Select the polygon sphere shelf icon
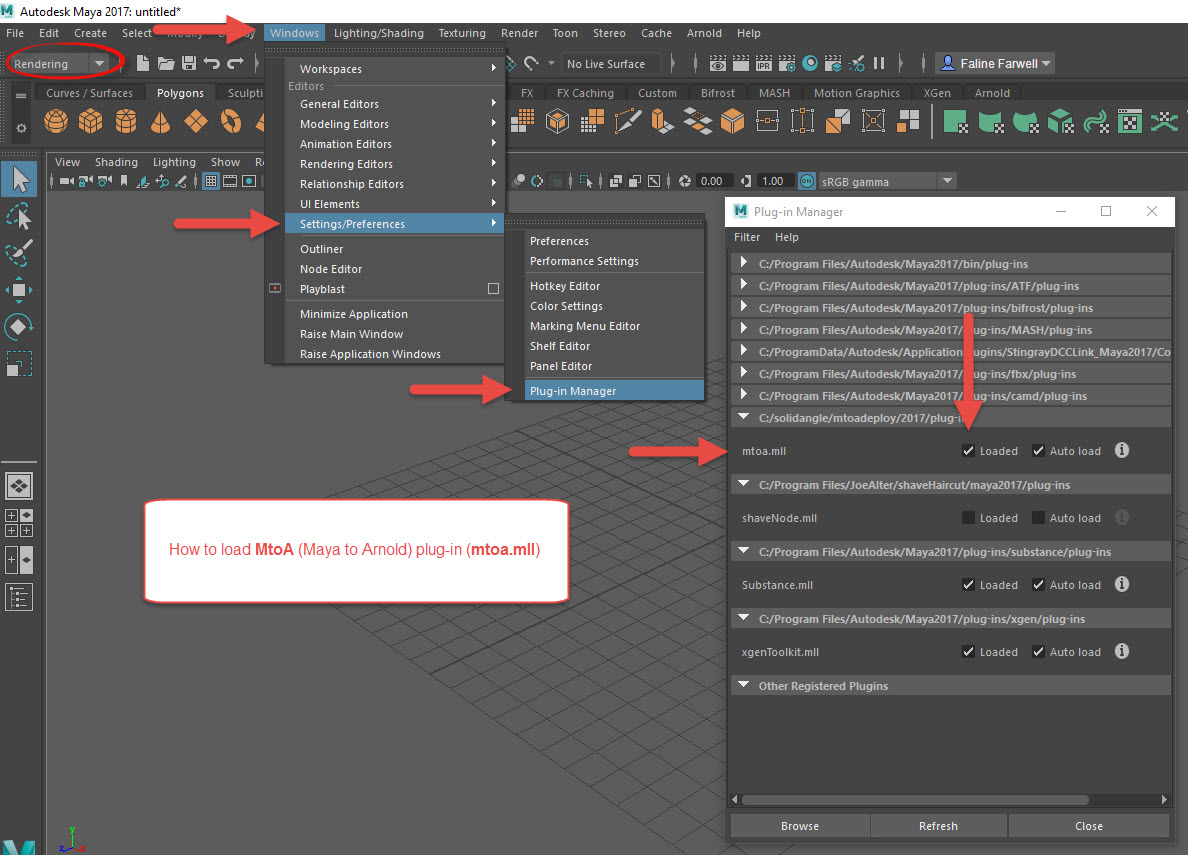1188x855 pixels. tap(56, 121)
